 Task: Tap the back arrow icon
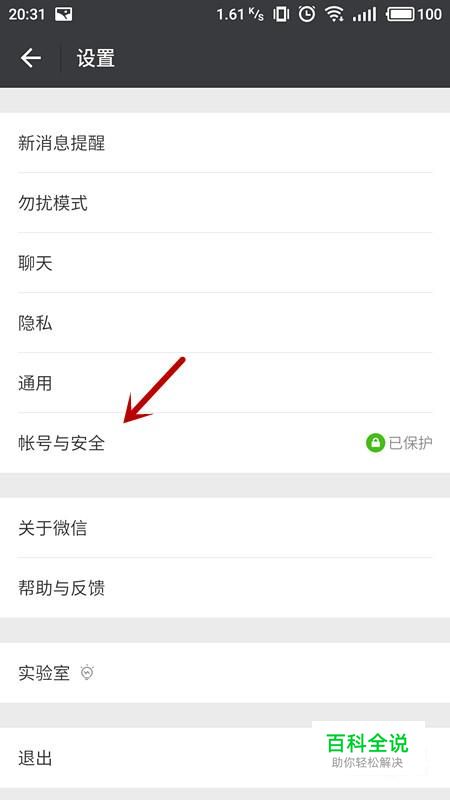coord(31,58)
